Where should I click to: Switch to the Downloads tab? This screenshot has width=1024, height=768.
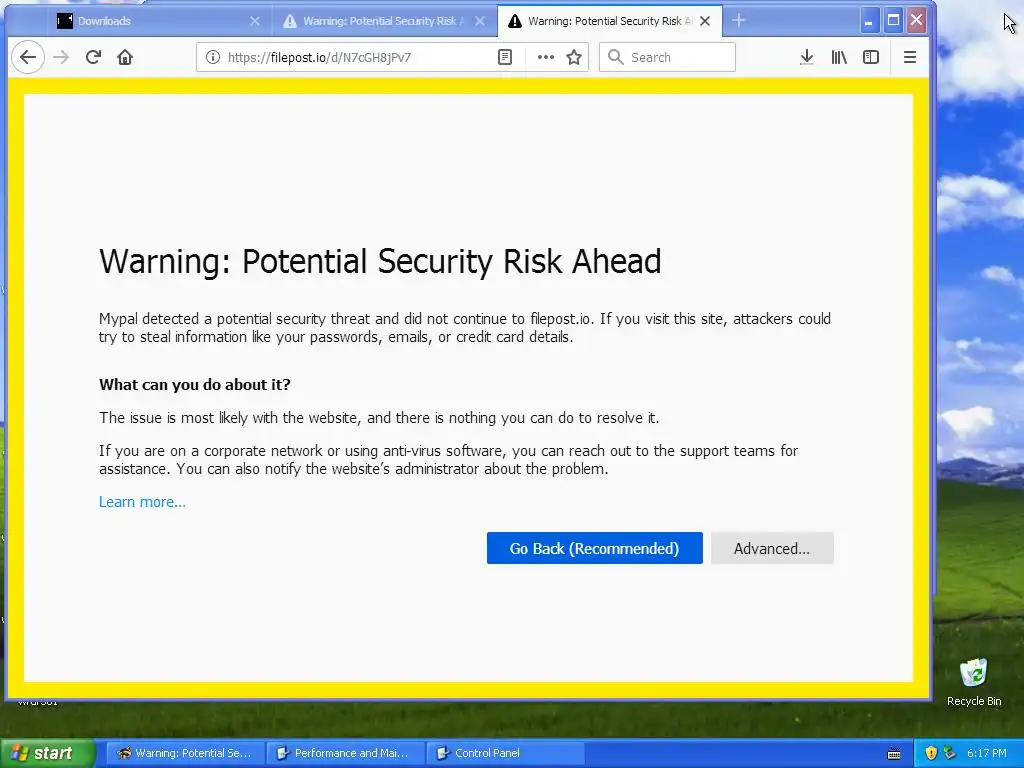pyautogui.click(x=157, y=21)
